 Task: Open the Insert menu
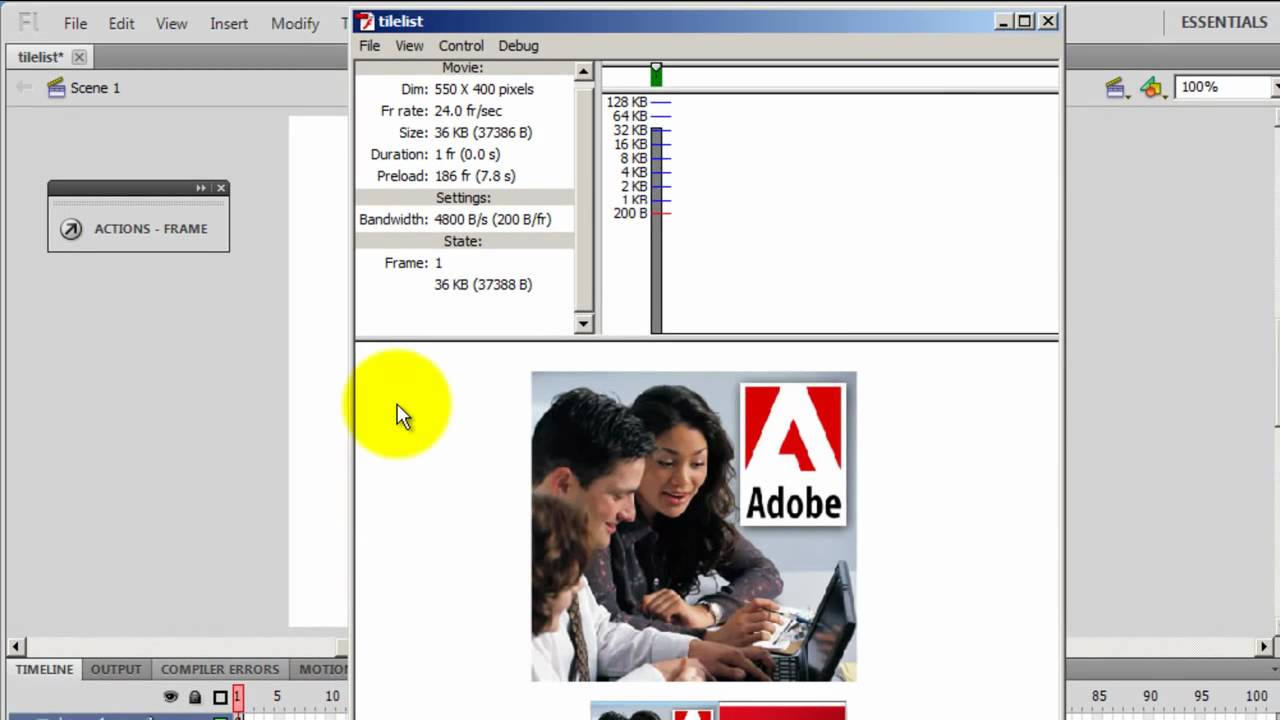(229, 23)
